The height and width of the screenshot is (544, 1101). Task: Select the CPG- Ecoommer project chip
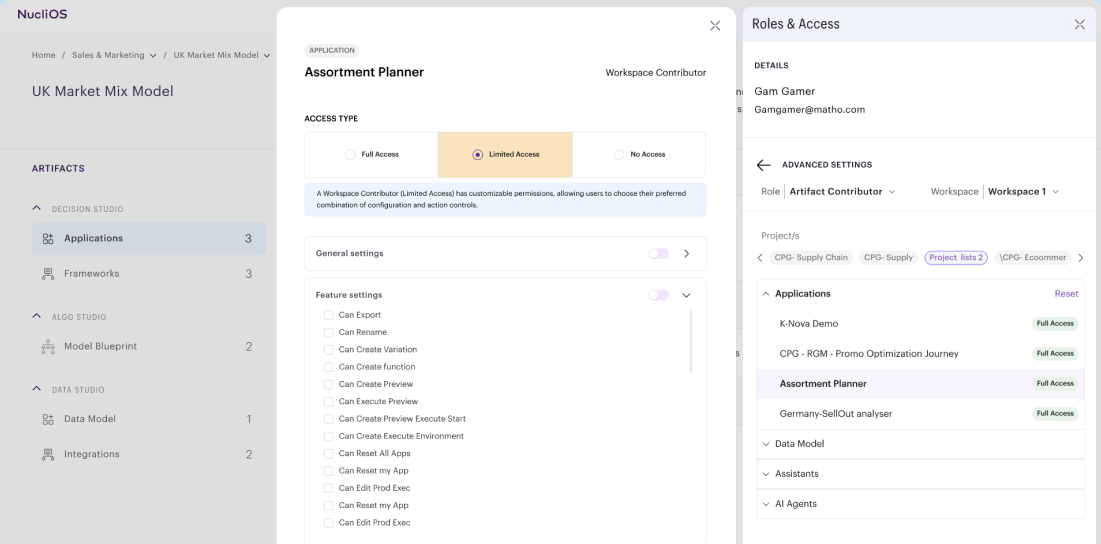coord(1033,258)
